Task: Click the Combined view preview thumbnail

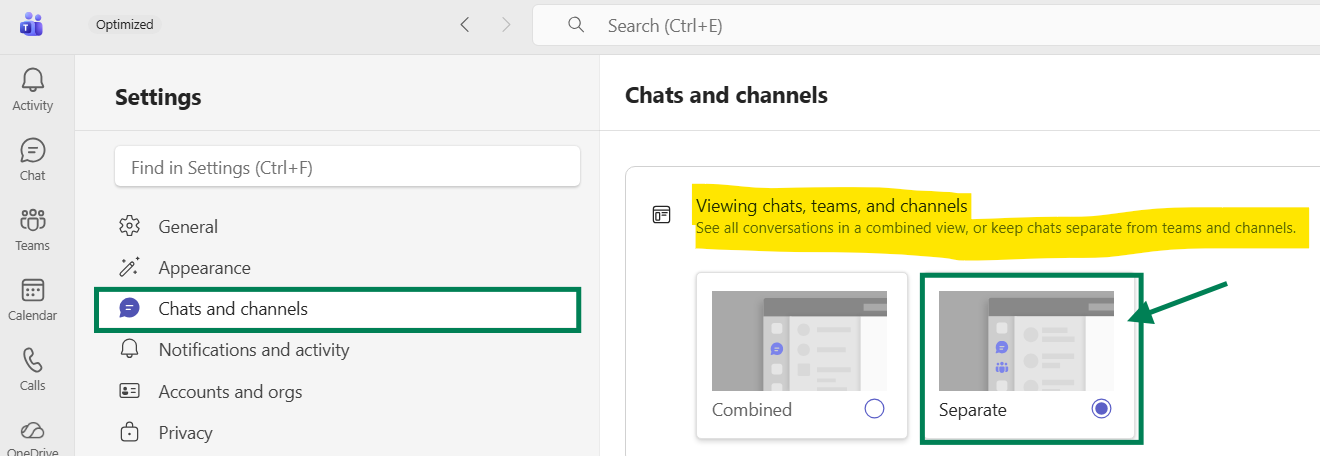Action: coord(799,341)
